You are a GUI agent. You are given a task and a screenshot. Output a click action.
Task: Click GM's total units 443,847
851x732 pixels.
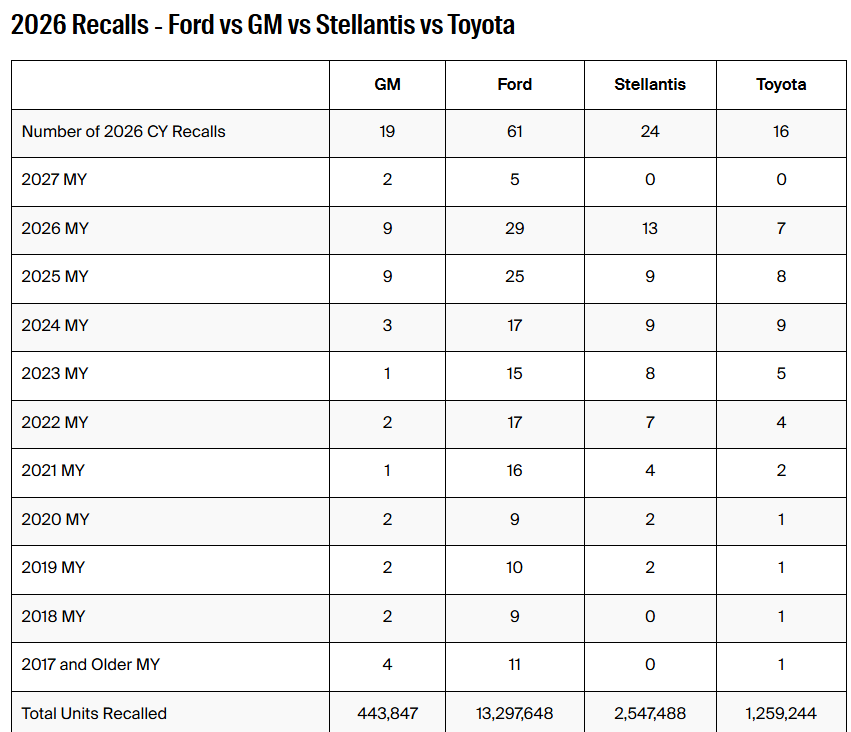point(388,714)
